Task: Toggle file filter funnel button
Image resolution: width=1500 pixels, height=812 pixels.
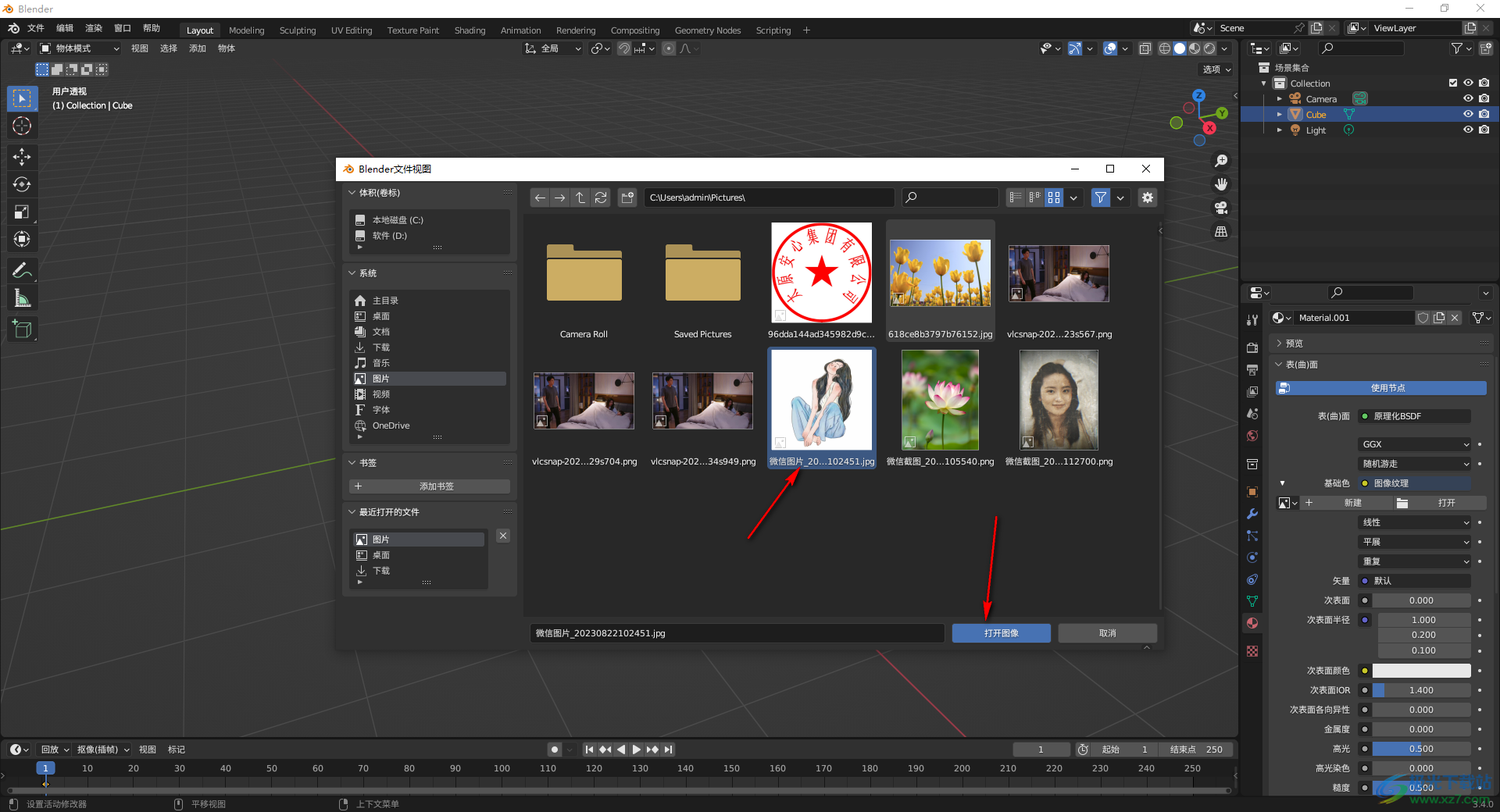Action: tap(1100, 198)
